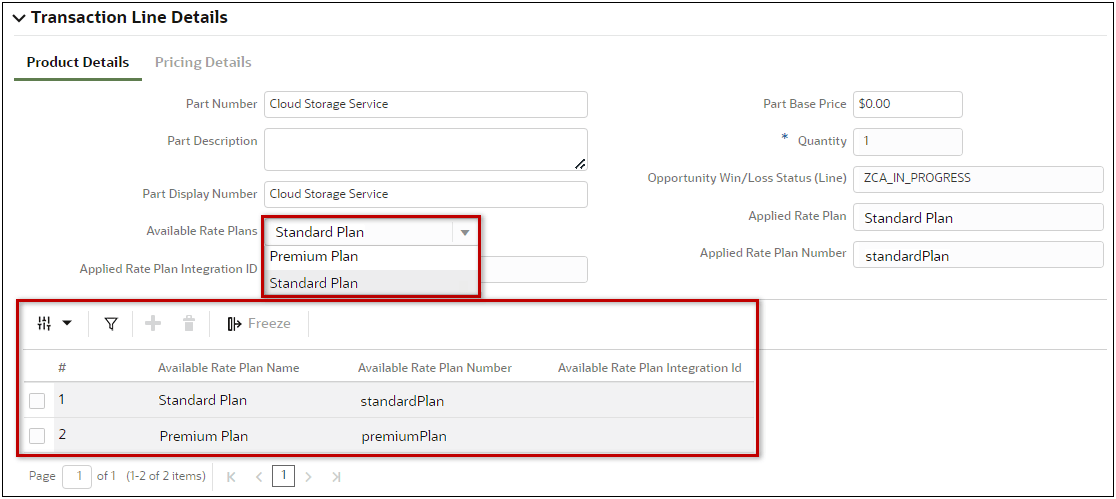Go to first page arrow icon
Viewport: 1116px width, 499px height.
click(231, 476)
